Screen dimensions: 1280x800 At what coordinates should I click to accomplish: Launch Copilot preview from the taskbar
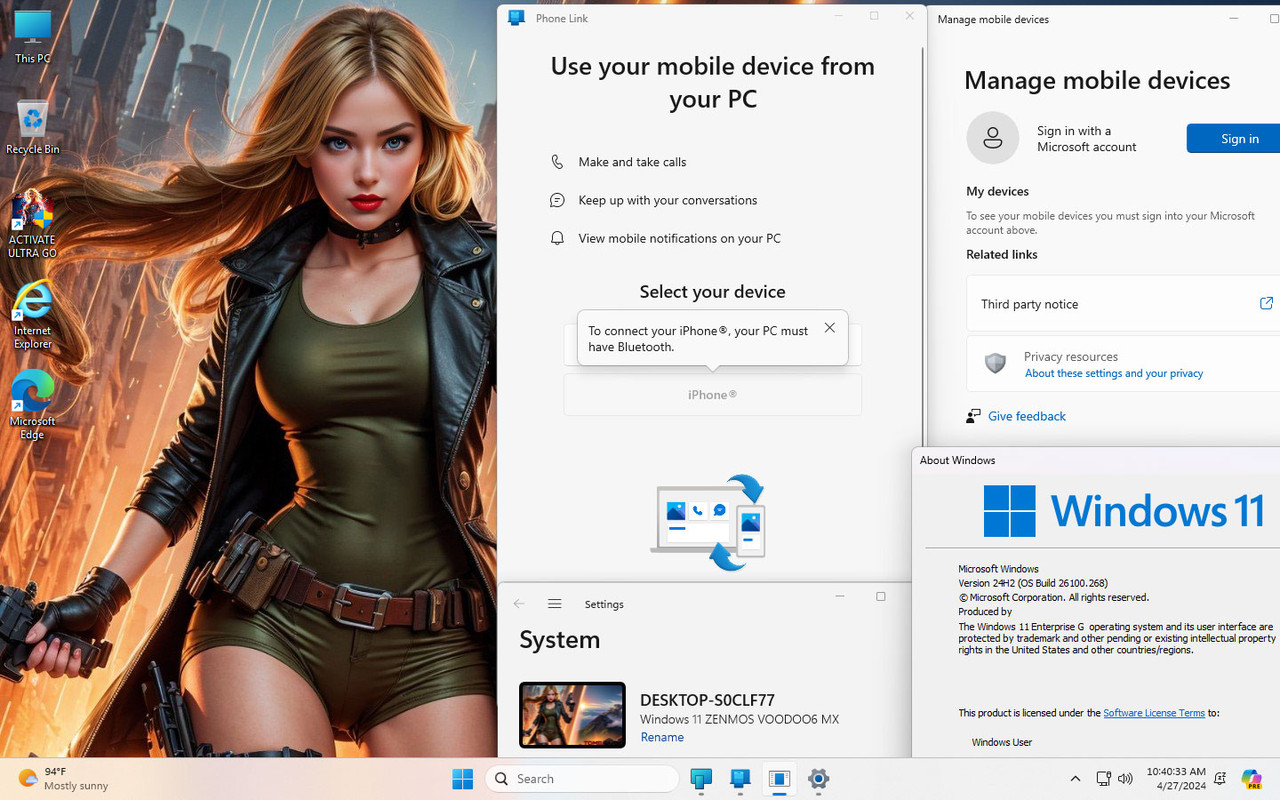pyautogui.click(x=1251, y=778)
